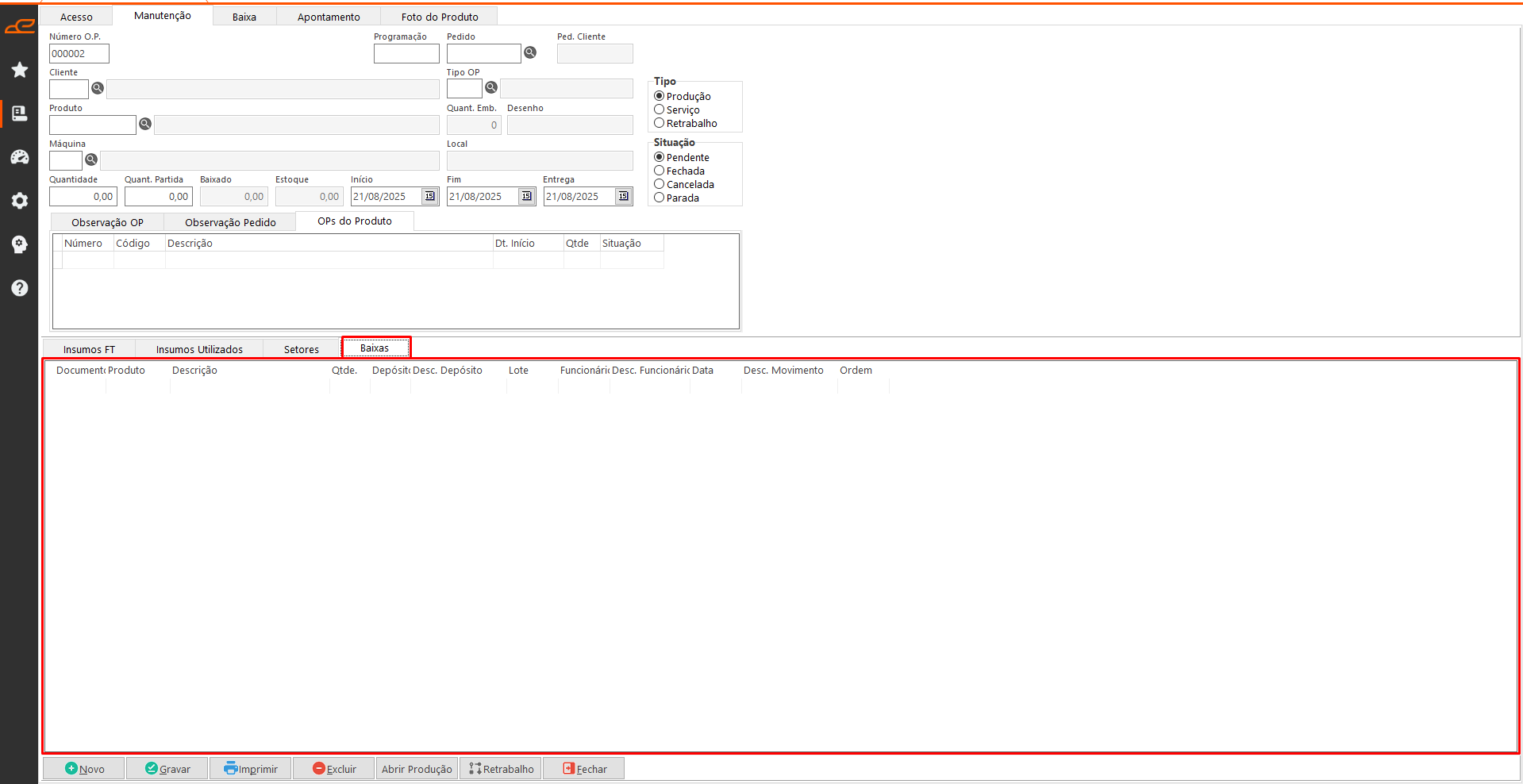
Task: Click the search icon next to Cliente field
Action: (98, 88)
